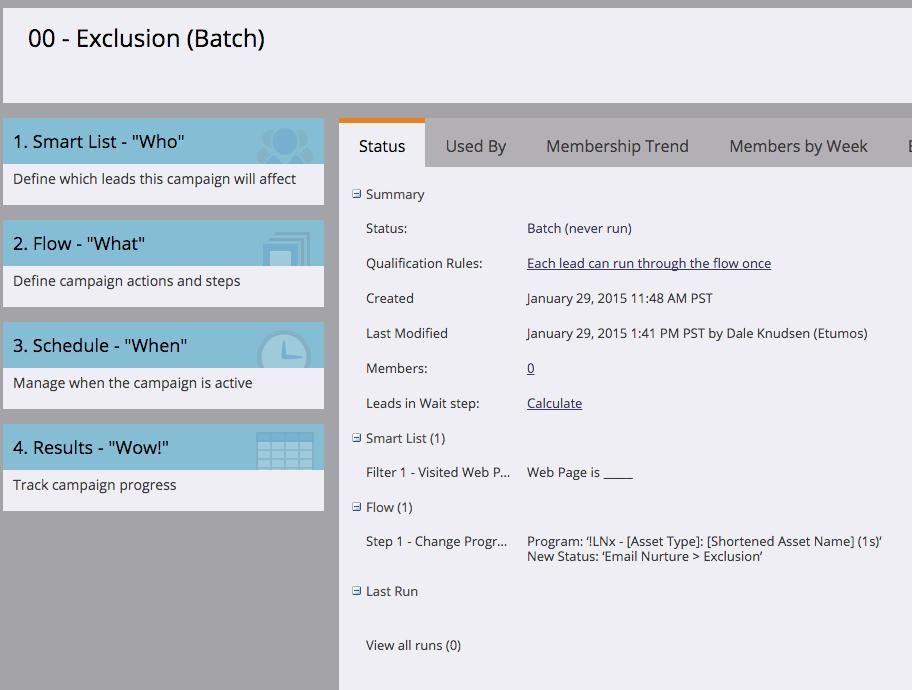Viewport: 912px width, 690px height.
Task: Click the table grid icon on Results tile
Action: [x=285, y=451]
